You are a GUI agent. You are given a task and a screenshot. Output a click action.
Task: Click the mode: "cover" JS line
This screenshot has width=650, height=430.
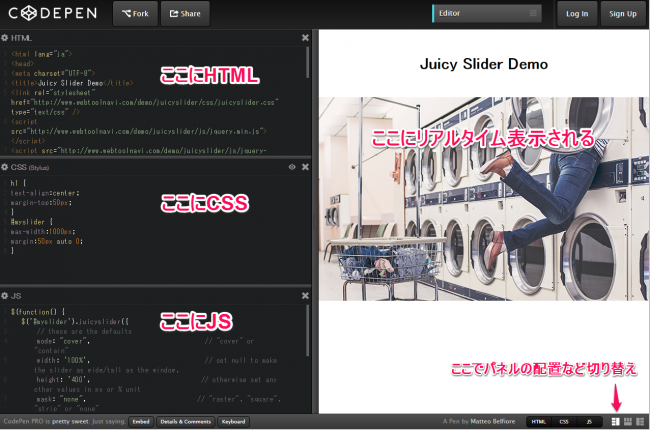click(63, 341)
